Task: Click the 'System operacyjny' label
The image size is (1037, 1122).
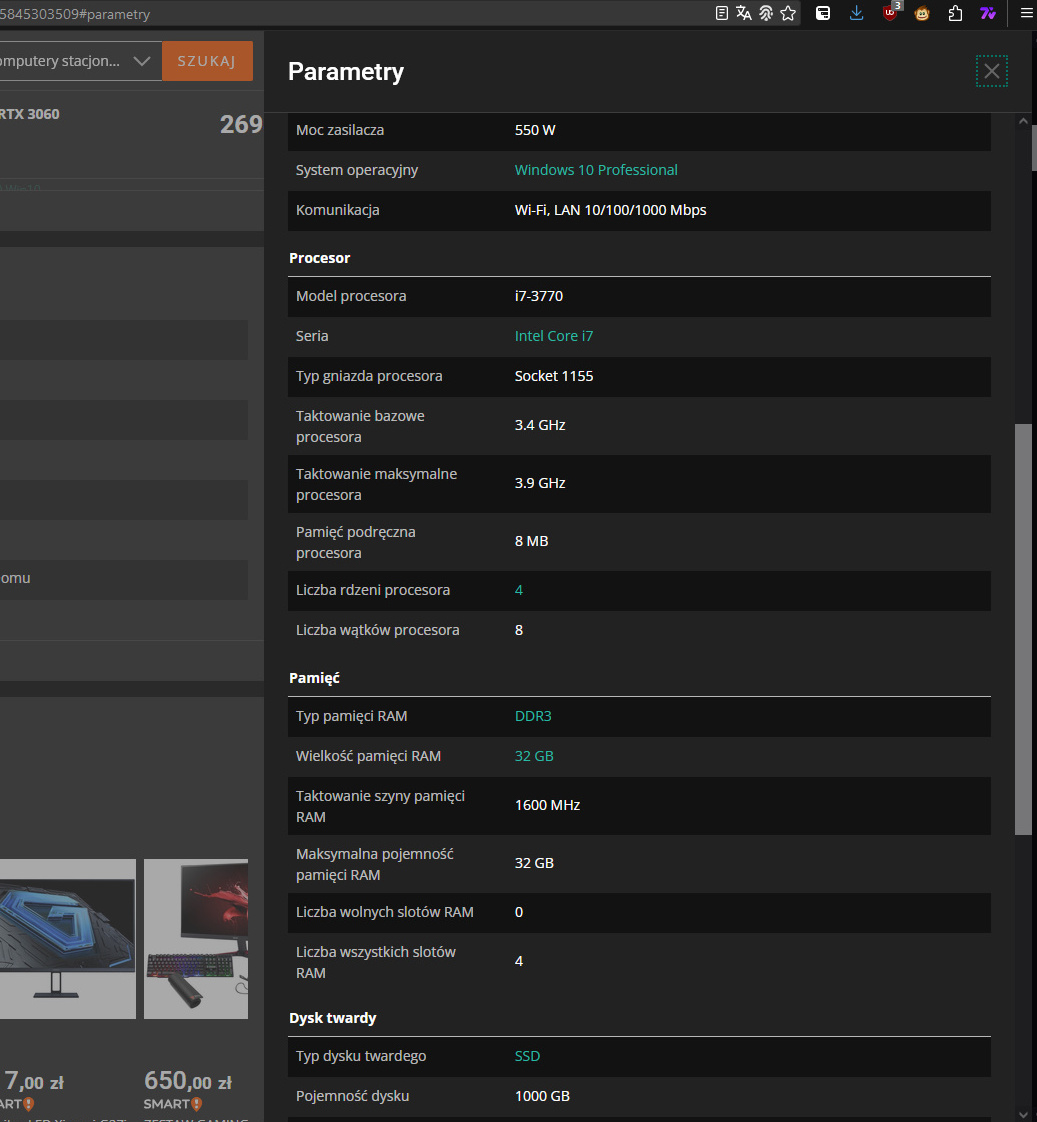Action: point(356,170)
